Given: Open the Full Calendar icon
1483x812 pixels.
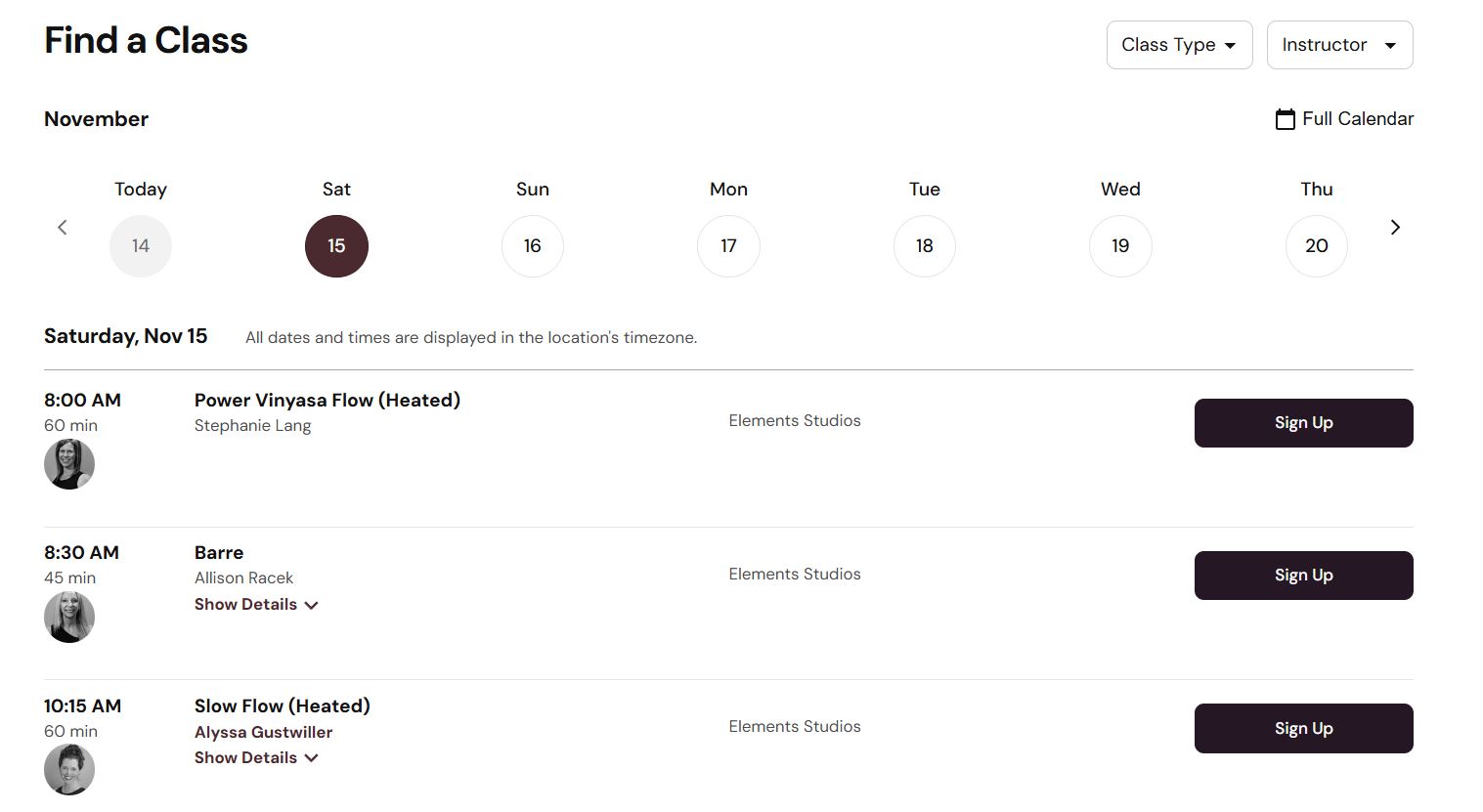Looking at the screenshot, I should tap(1286, 119).
